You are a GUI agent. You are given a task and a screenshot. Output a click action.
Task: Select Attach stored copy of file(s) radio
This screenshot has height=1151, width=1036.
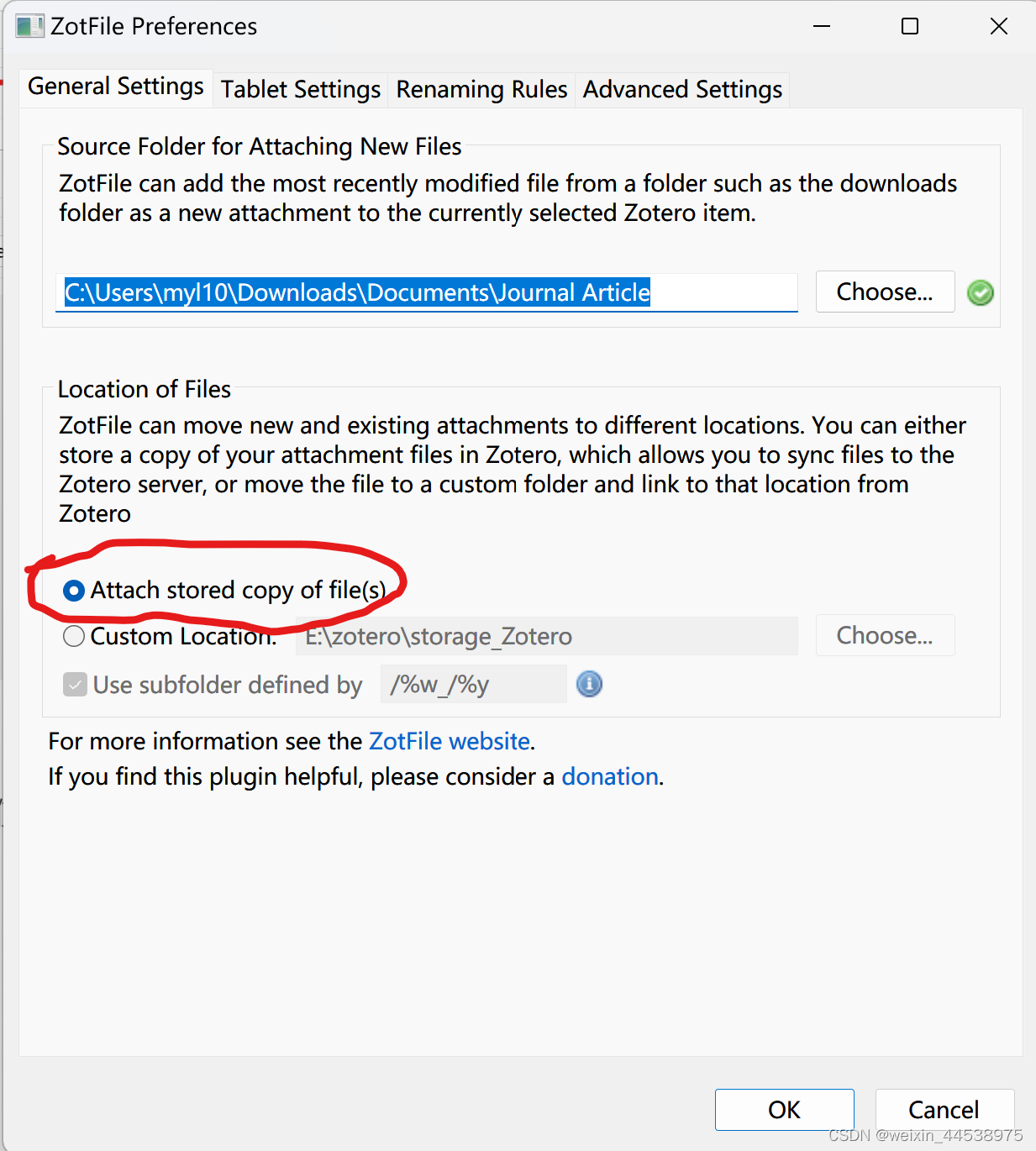74,591
